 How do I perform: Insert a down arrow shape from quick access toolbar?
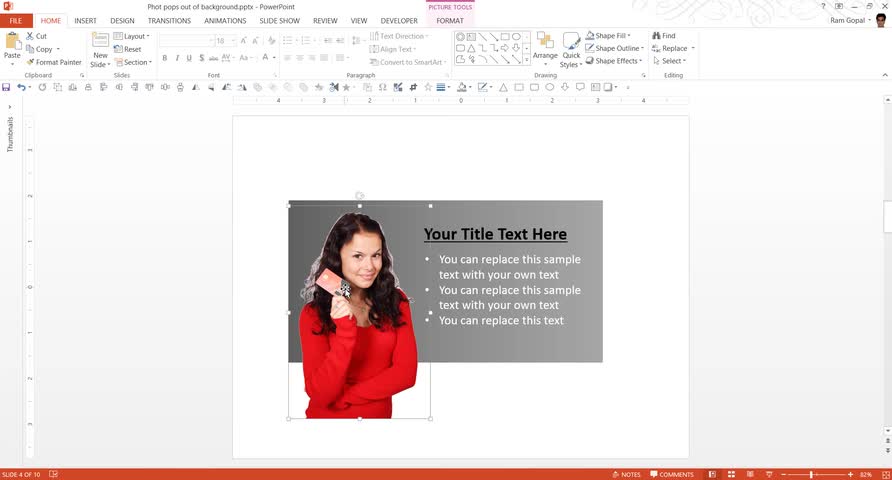click(x=565, y=87)
